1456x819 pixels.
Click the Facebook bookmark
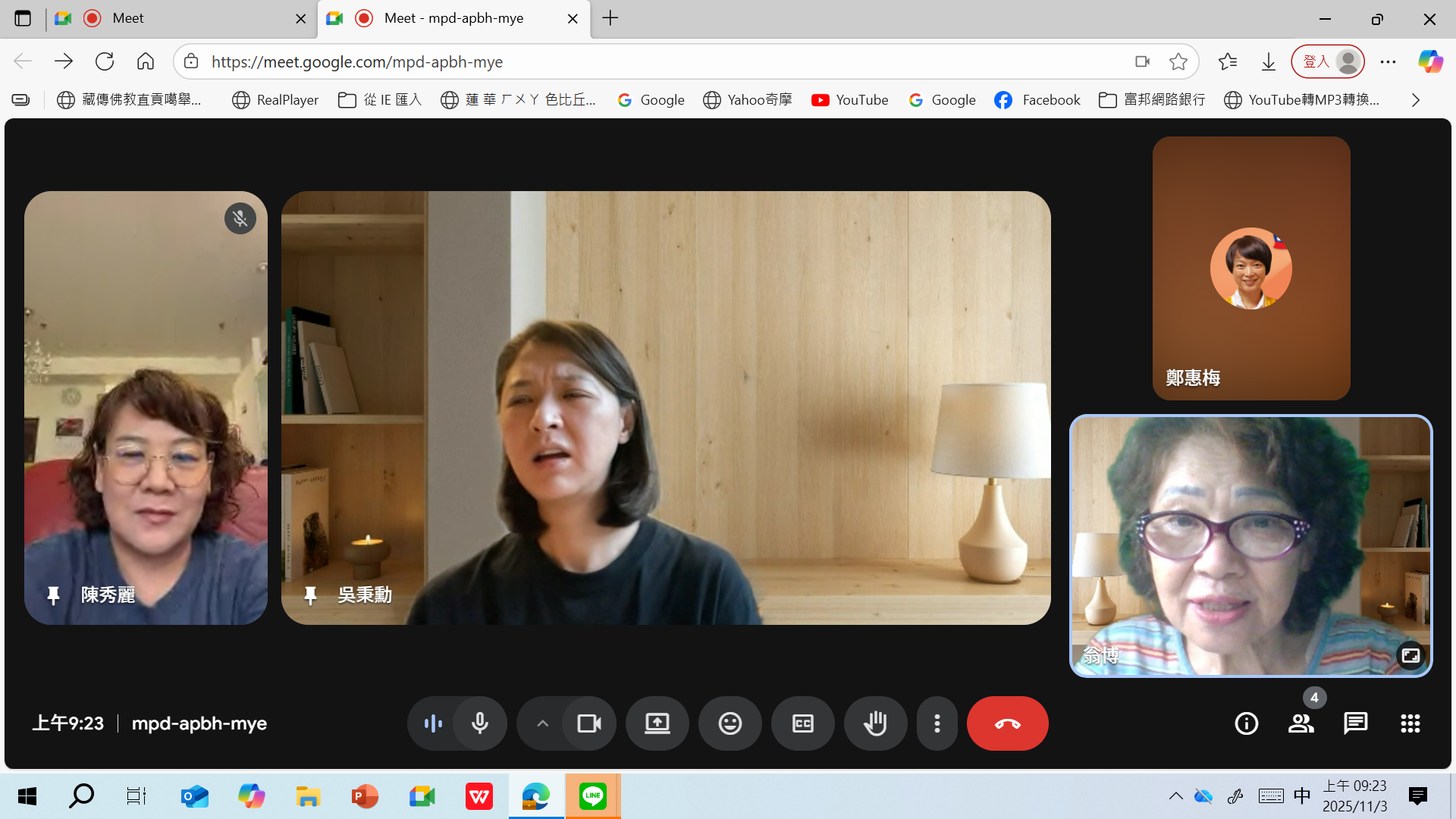pyautogui.click(x=1037, y=100)
